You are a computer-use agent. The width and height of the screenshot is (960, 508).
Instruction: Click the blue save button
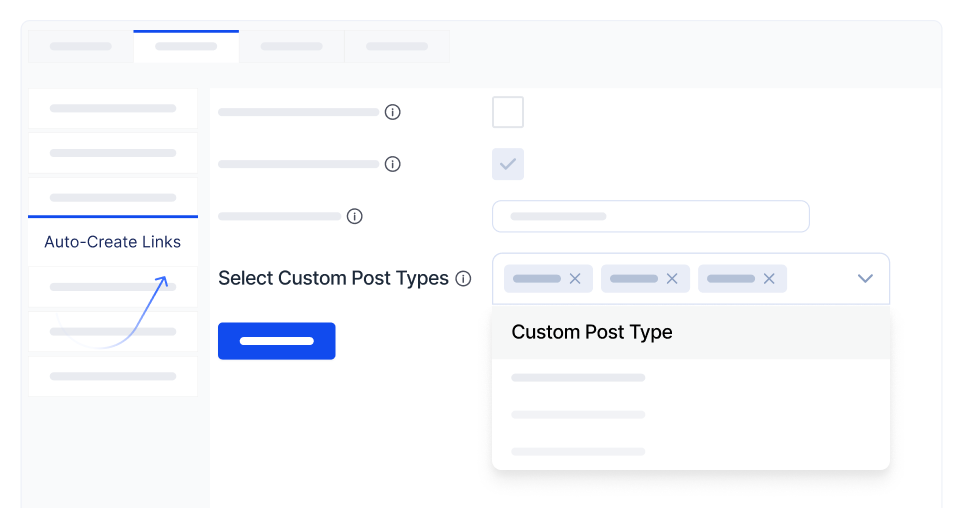click(x=277, y=341)
